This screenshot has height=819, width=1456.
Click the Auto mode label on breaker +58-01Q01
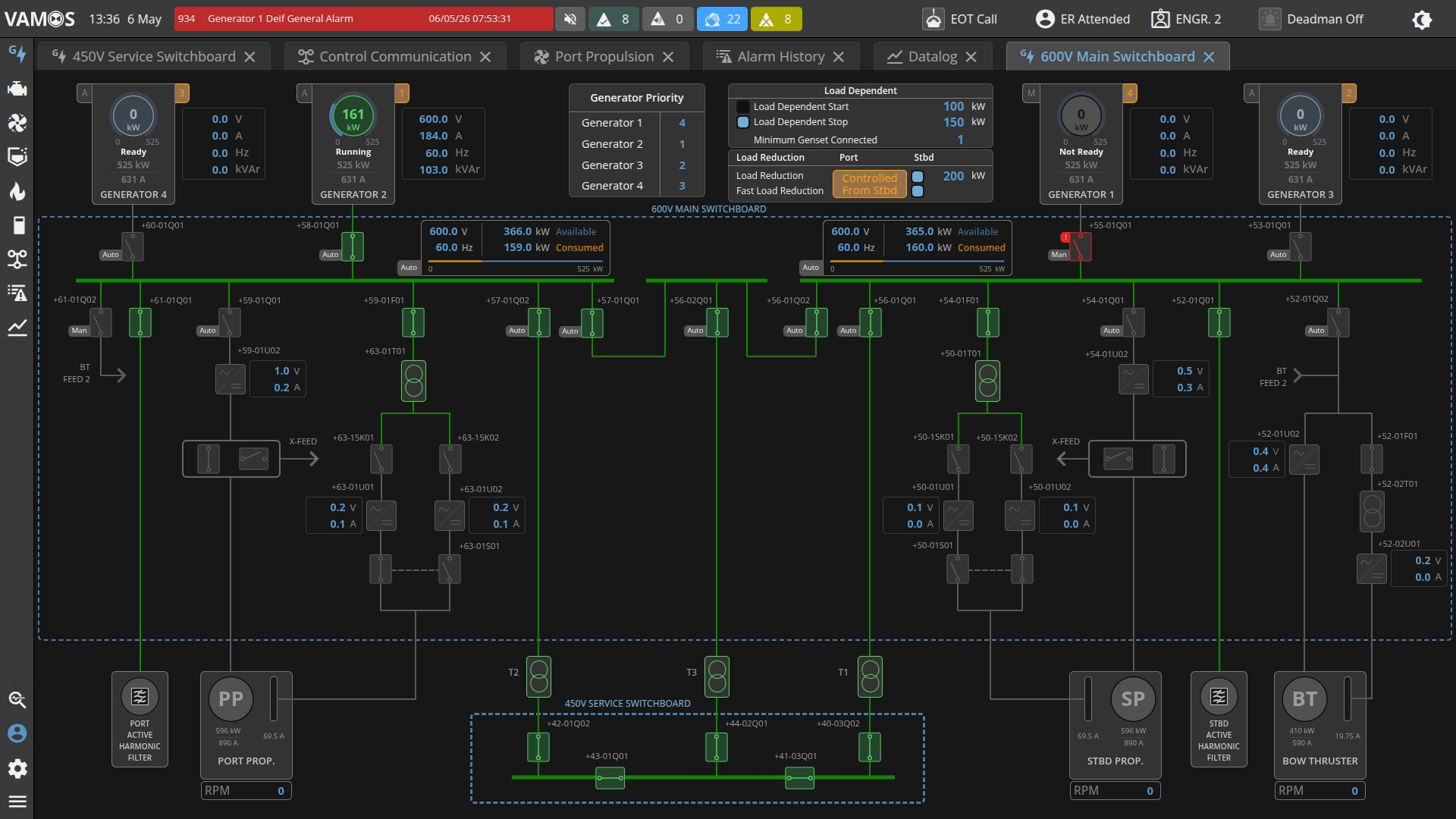click(x=330, y=255)
